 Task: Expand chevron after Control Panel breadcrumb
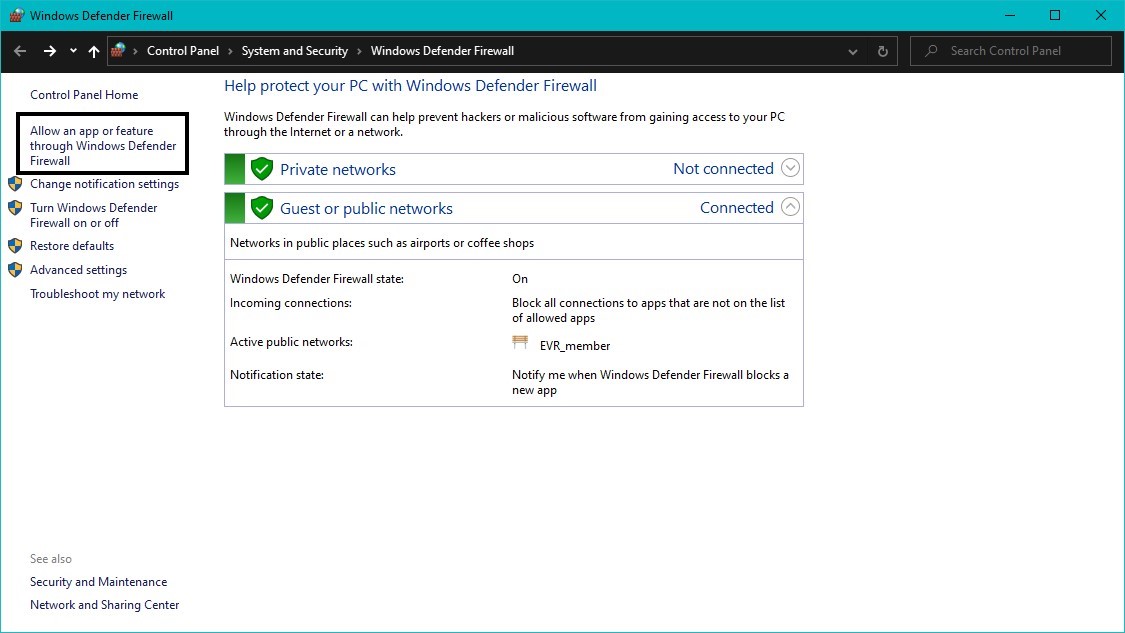230,51
